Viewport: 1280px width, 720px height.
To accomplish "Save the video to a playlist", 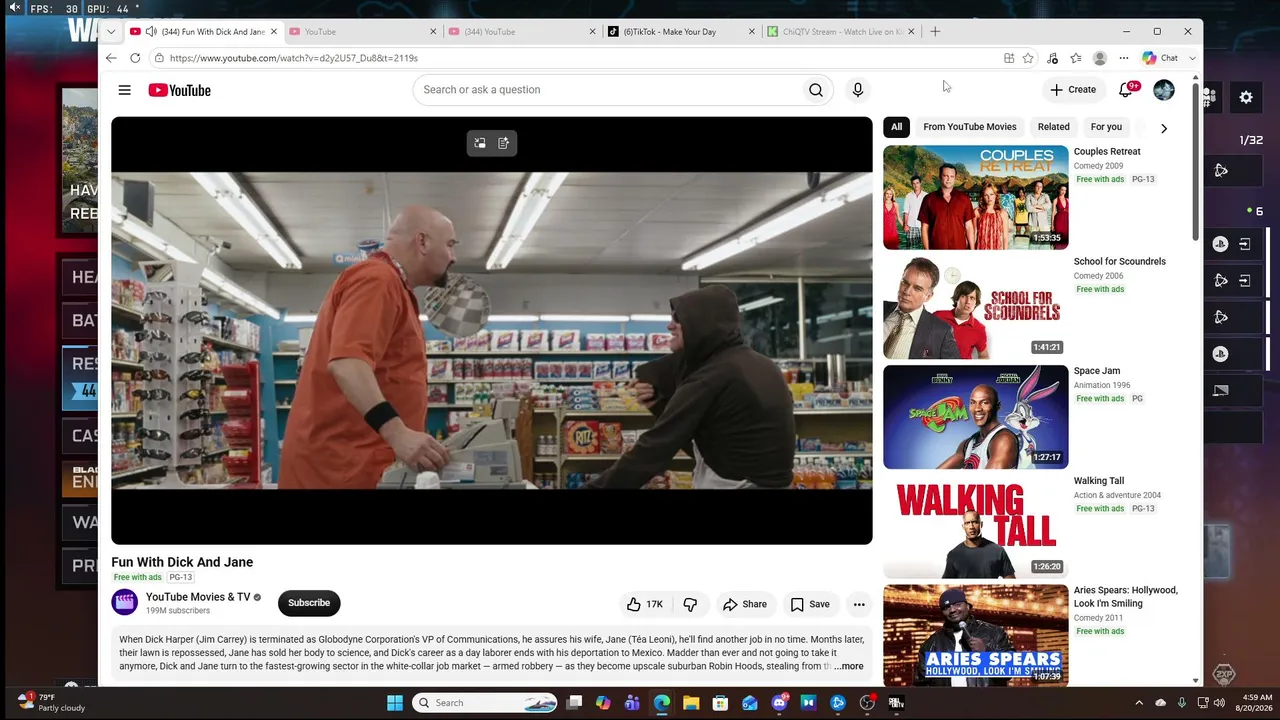I will point(810,604).
